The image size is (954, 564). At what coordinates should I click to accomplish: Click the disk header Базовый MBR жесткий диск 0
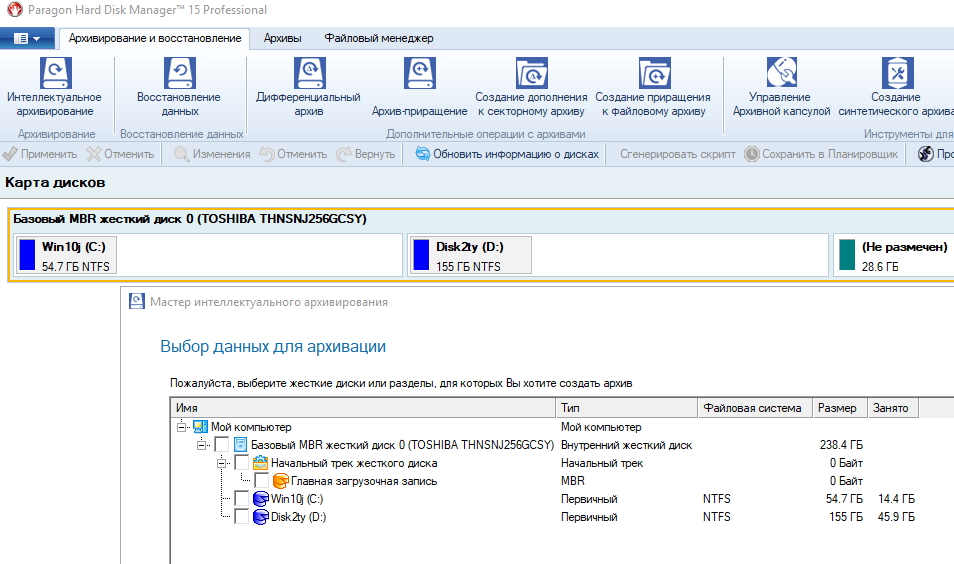(190, 219)
